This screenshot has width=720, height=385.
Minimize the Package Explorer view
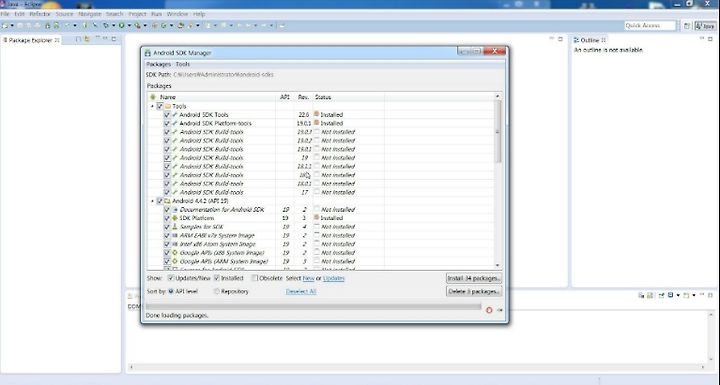tap(105, 39)
